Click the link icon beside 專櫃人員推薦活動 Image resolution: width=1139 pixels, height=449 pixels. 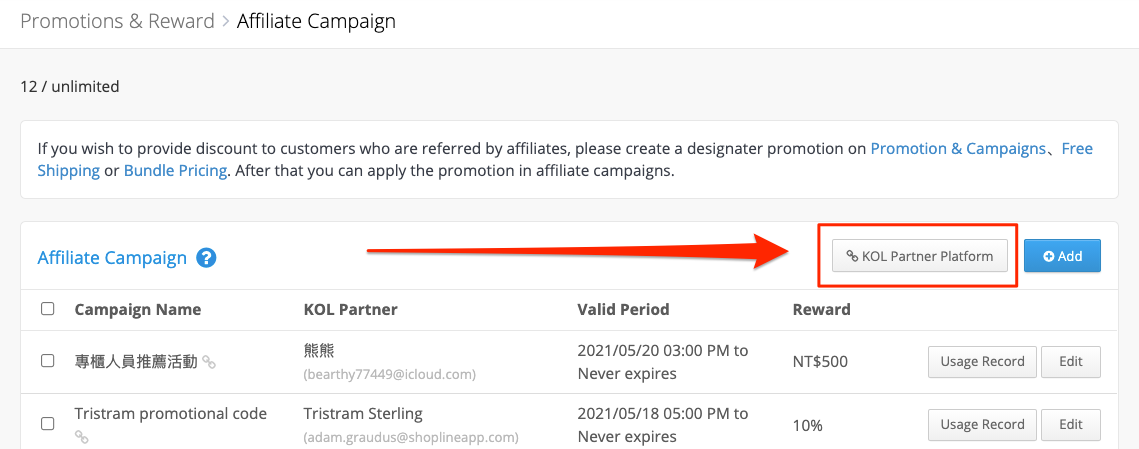tap(208, 361)
